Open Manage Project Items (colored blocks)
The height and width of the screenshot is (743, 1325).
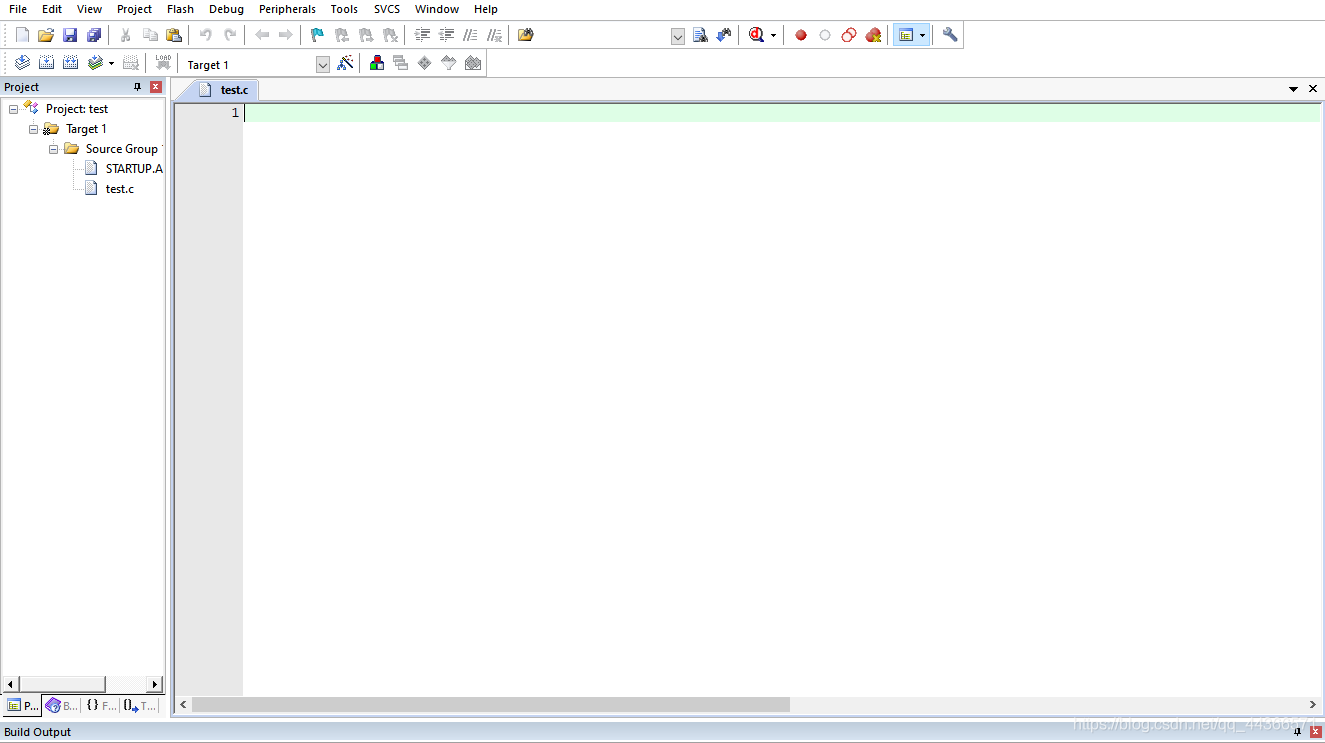377,63
